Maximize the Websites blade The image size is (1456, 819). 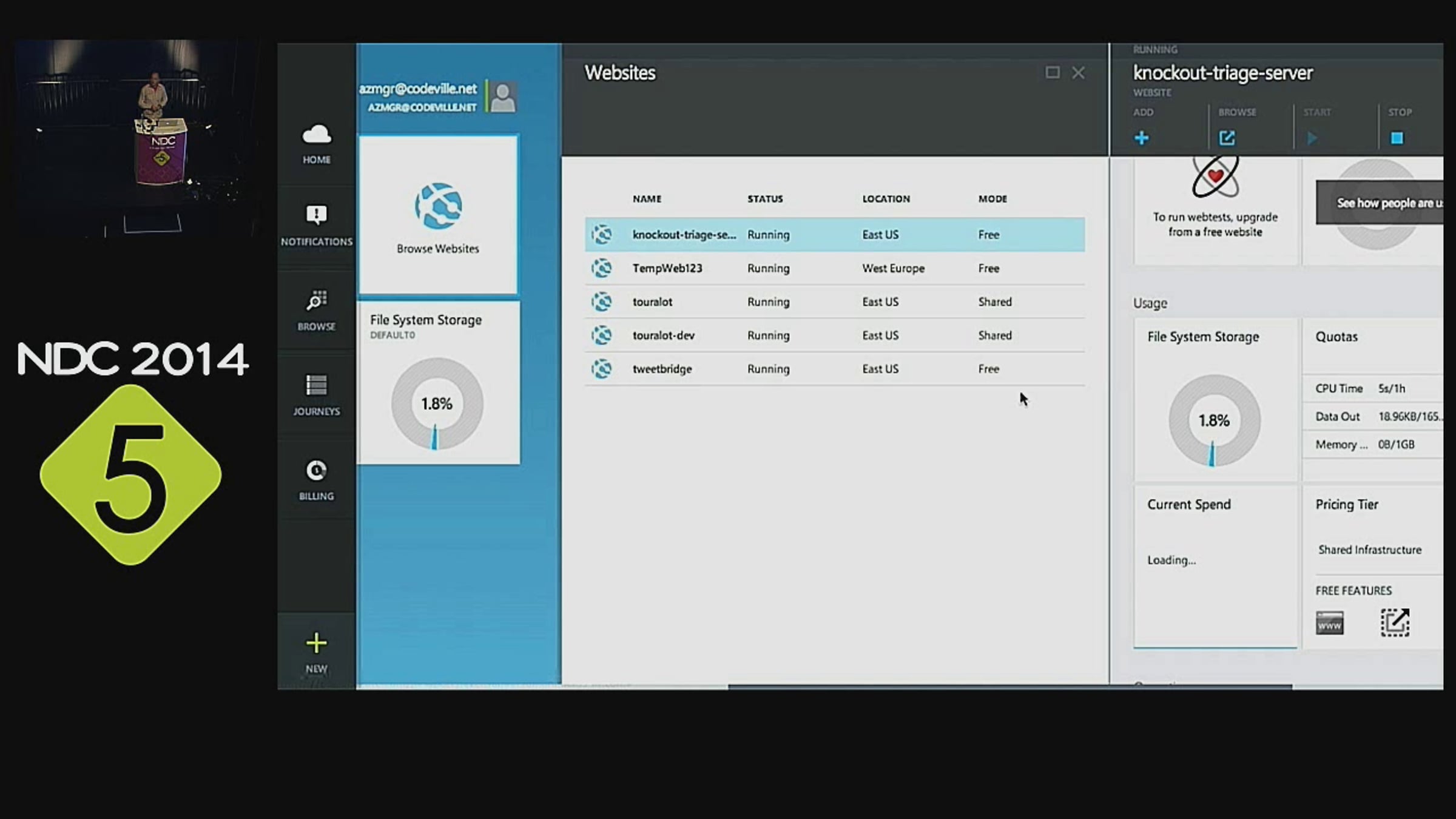coord(1053,73)
